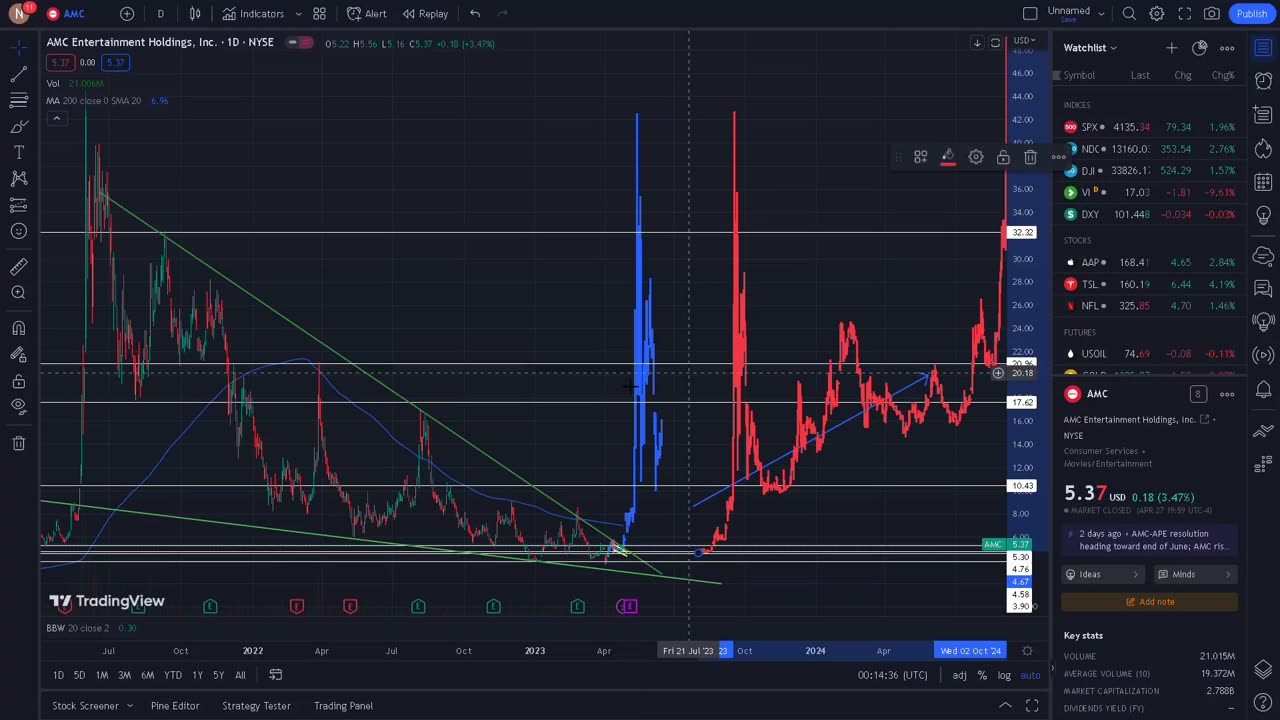This screenshot has width=1280, height=720.
Task: Open the emoji icons tool
Action: (x=18, y=231)
